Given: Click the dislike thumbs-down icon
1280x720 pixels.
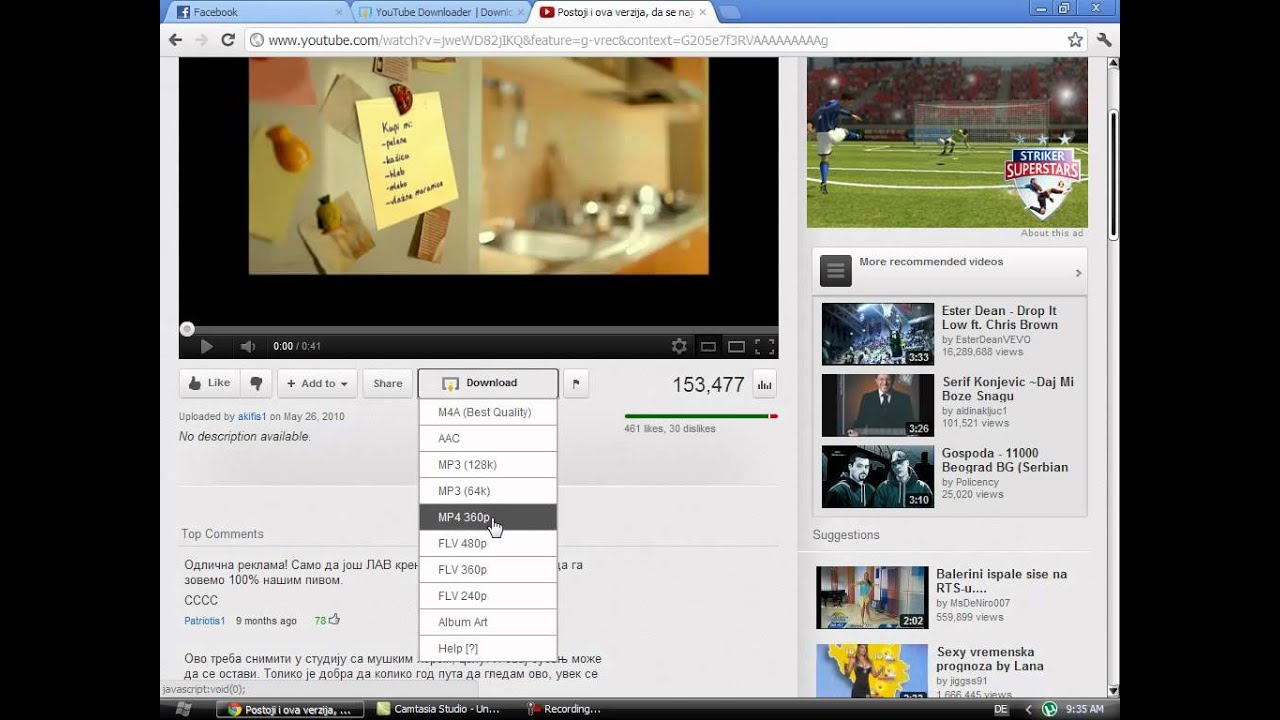Looking at the screenshot, I should point(256,383).
